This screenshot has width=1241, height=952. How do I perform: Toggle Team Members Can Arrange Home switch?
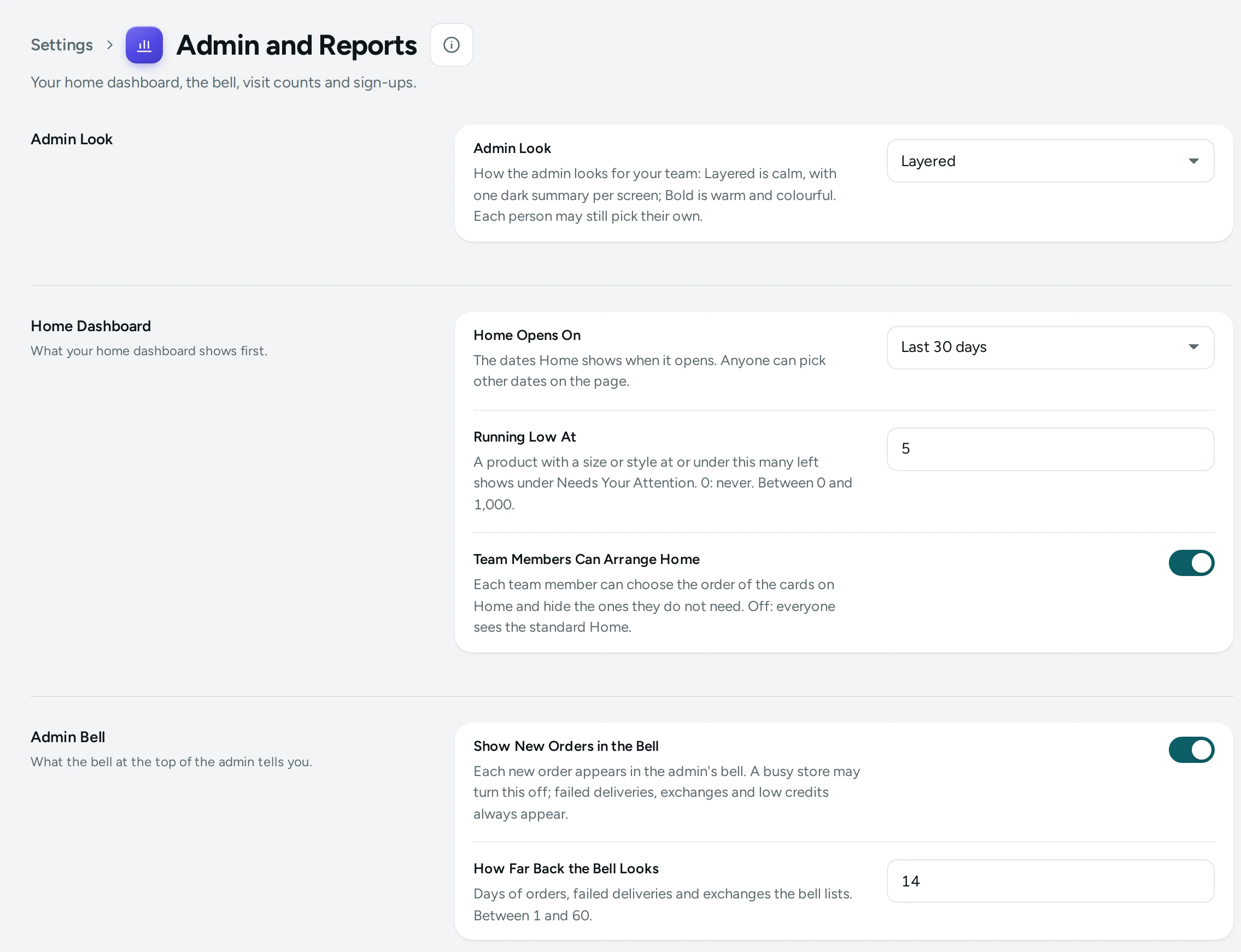point(1191,563)
